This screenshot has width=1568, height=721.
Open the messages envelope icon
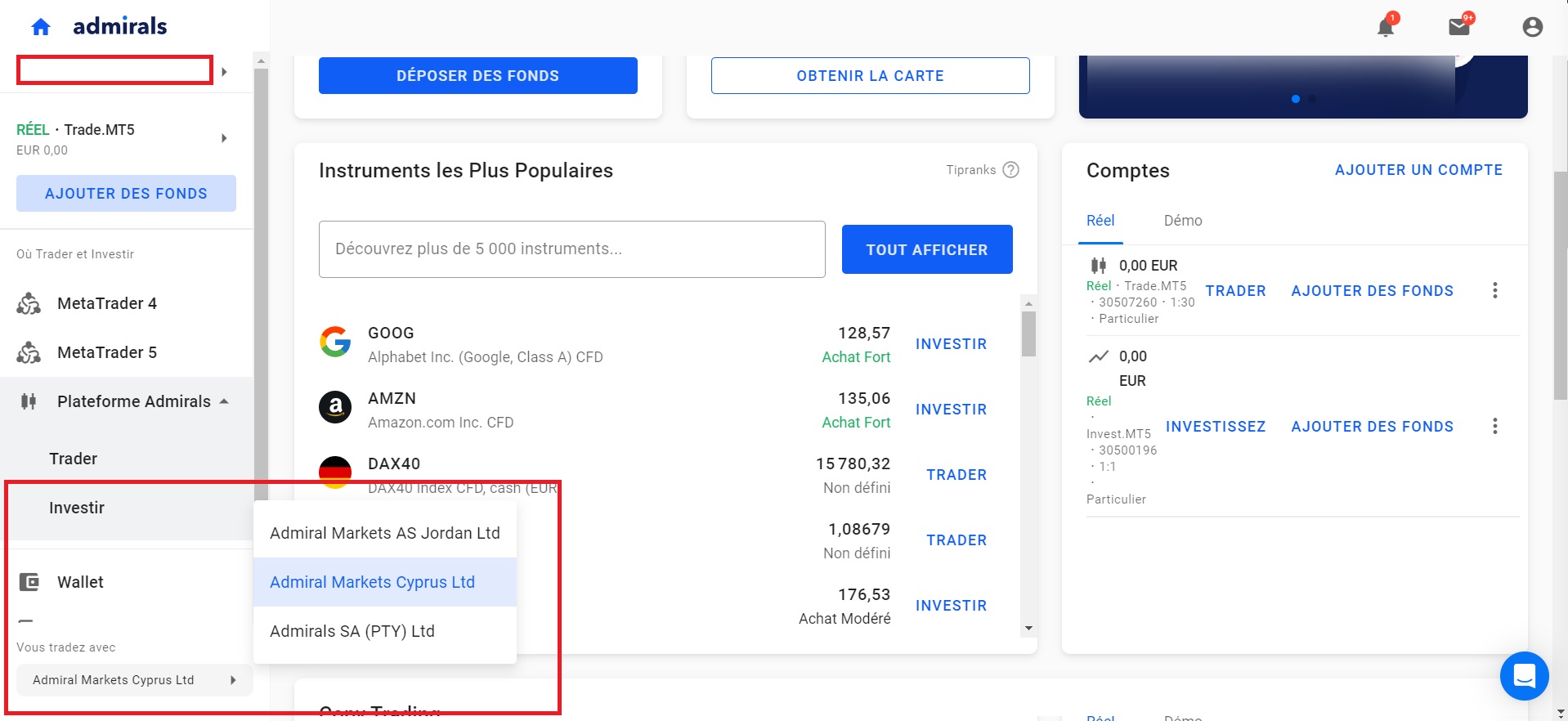click(x=1459, y=27)
